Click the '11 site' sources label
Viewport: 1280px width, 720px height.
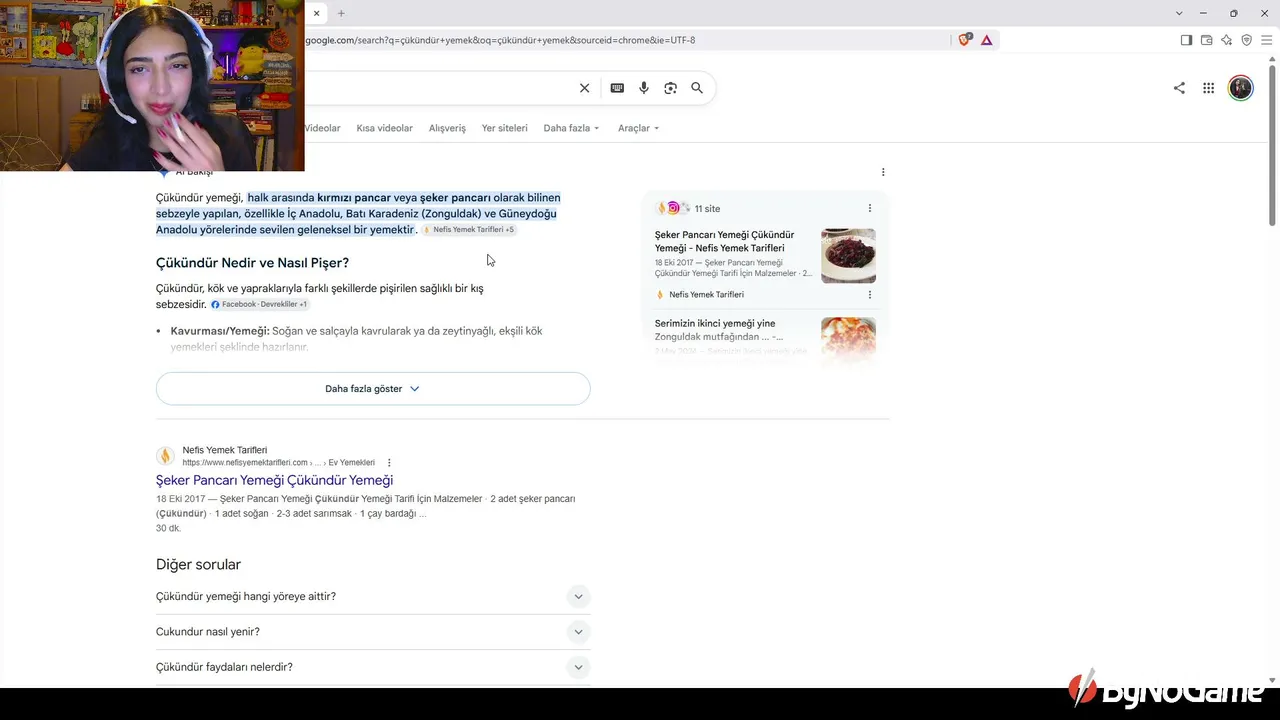707,209
